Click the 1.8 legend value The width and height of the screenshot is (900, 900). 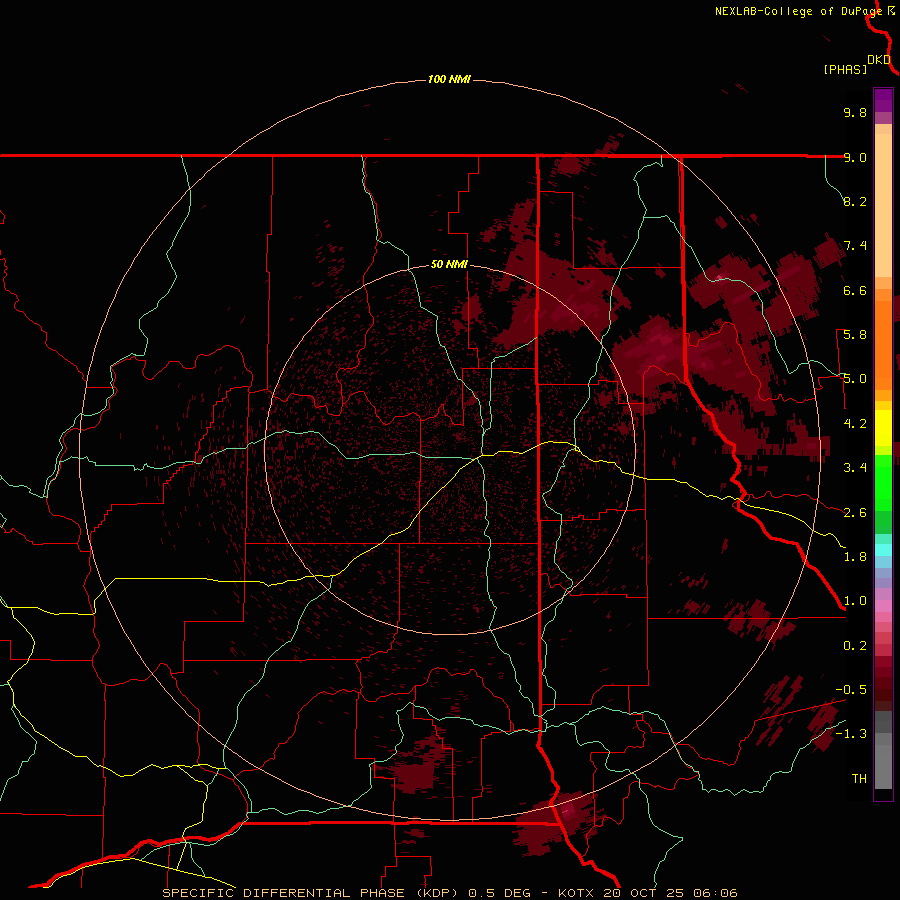coord(855,557)
